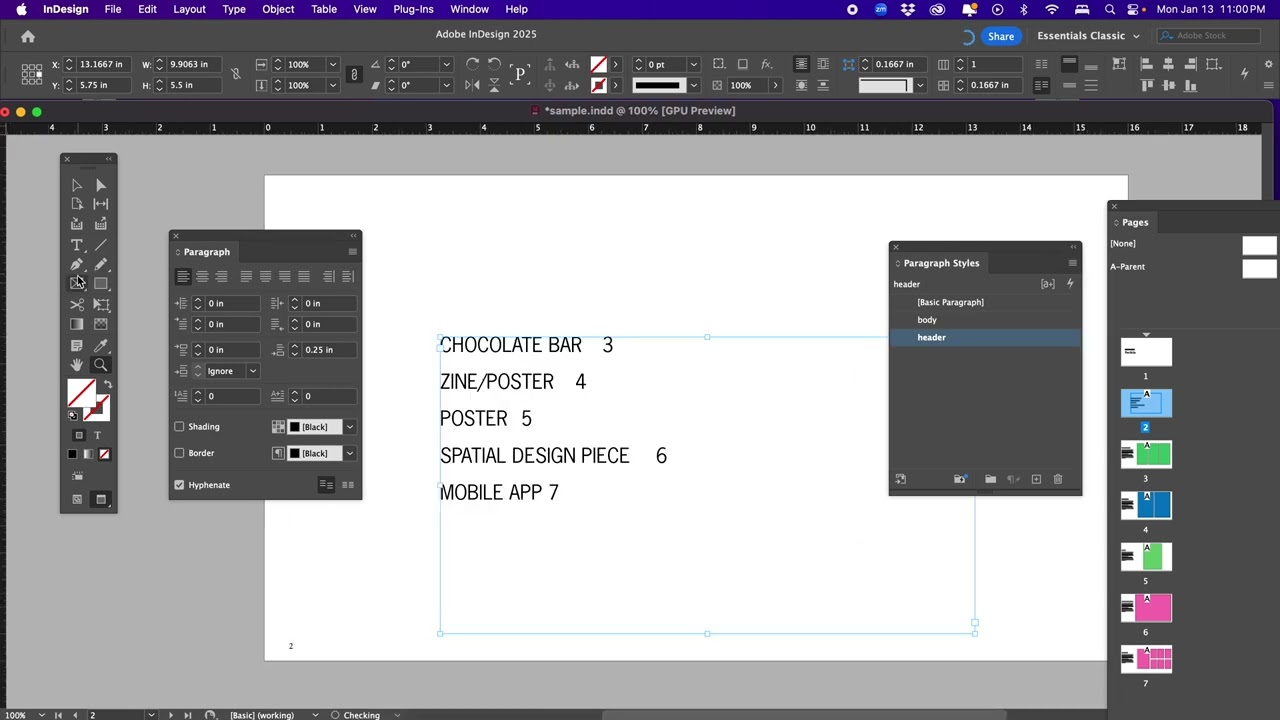1280x720 pixels.
Task: Select the Page tool
Action: click(x=77, y=204)
